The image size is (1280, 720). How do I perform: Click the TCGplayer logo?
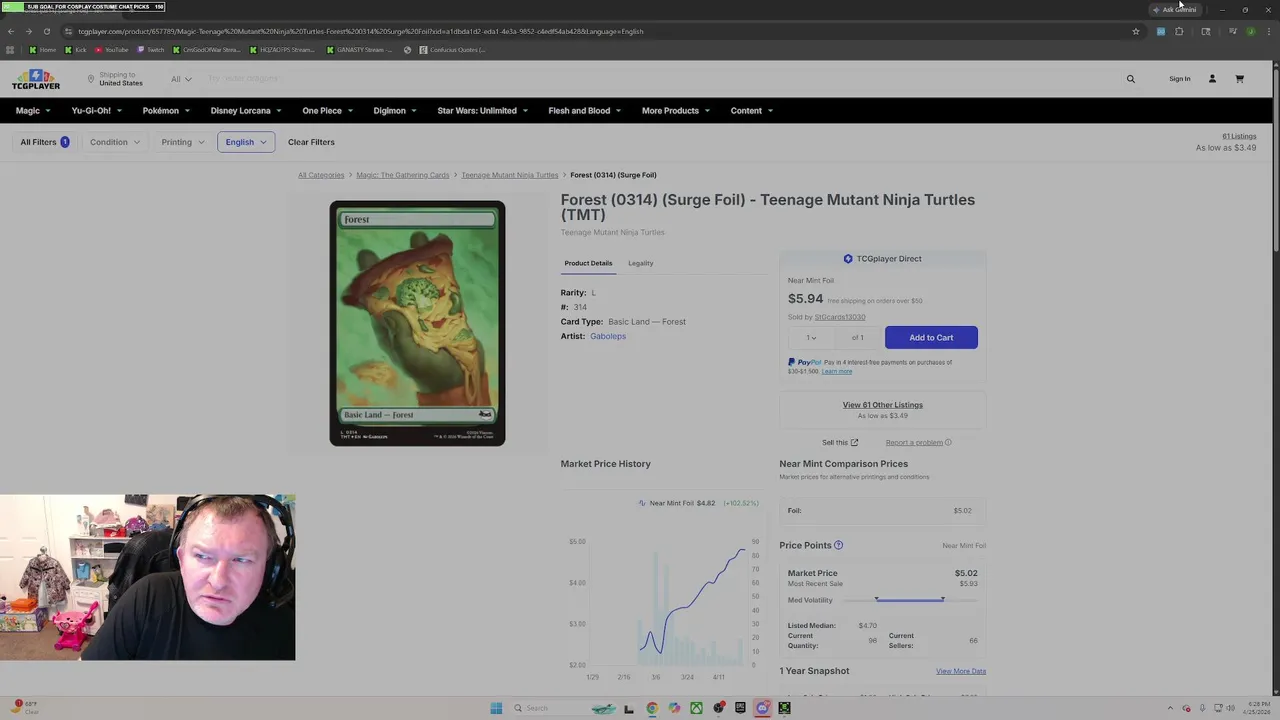click(x=36, y=79)
